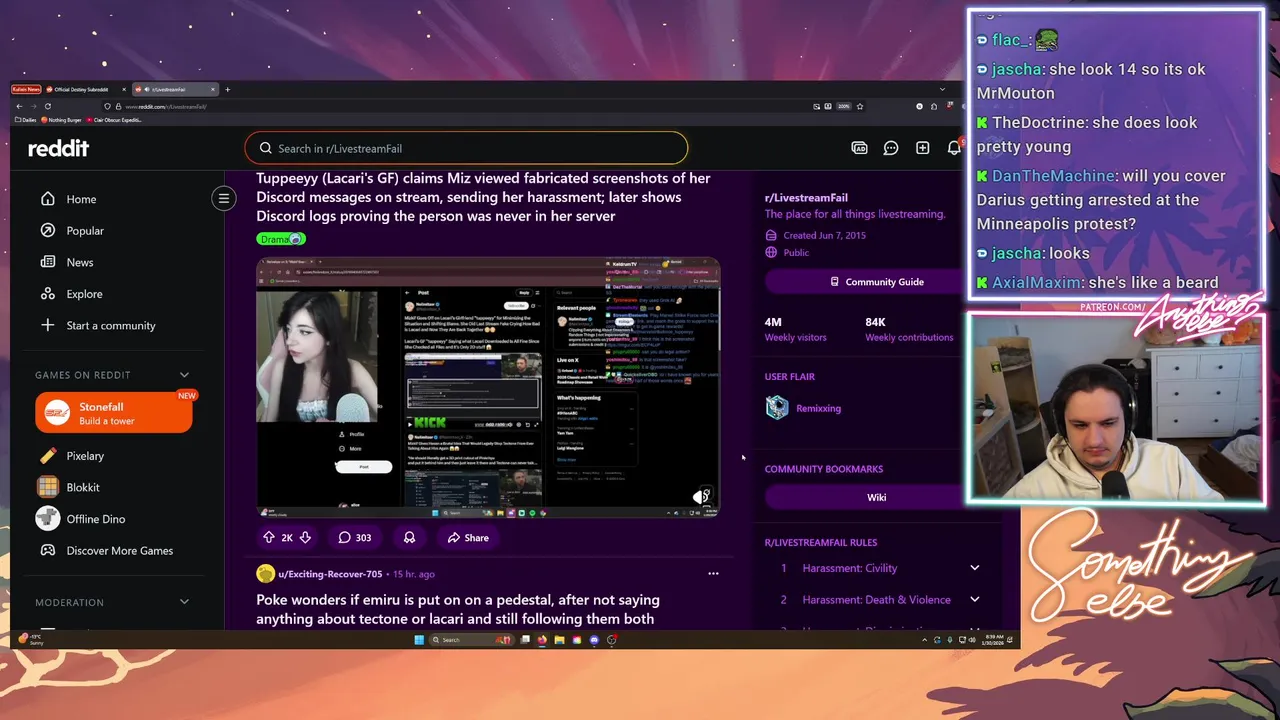Open the Reddit chat icon
This screenshot has height=720, width=1280.
(891, 148)
